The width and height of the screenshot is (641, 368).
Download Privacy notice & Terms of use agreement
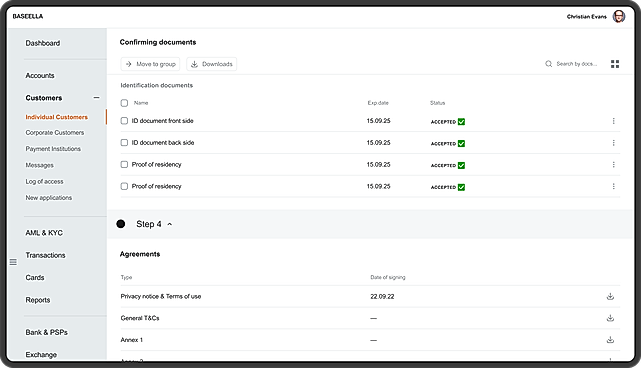coord(610,296)
